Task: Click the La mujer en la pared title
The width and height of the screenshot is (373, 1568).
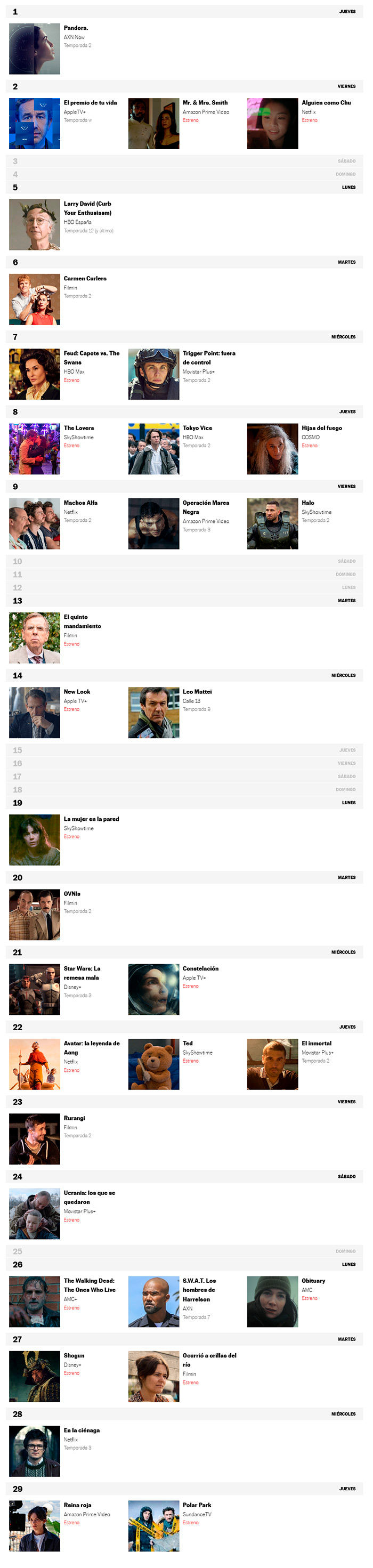Action: click(91, 819)
